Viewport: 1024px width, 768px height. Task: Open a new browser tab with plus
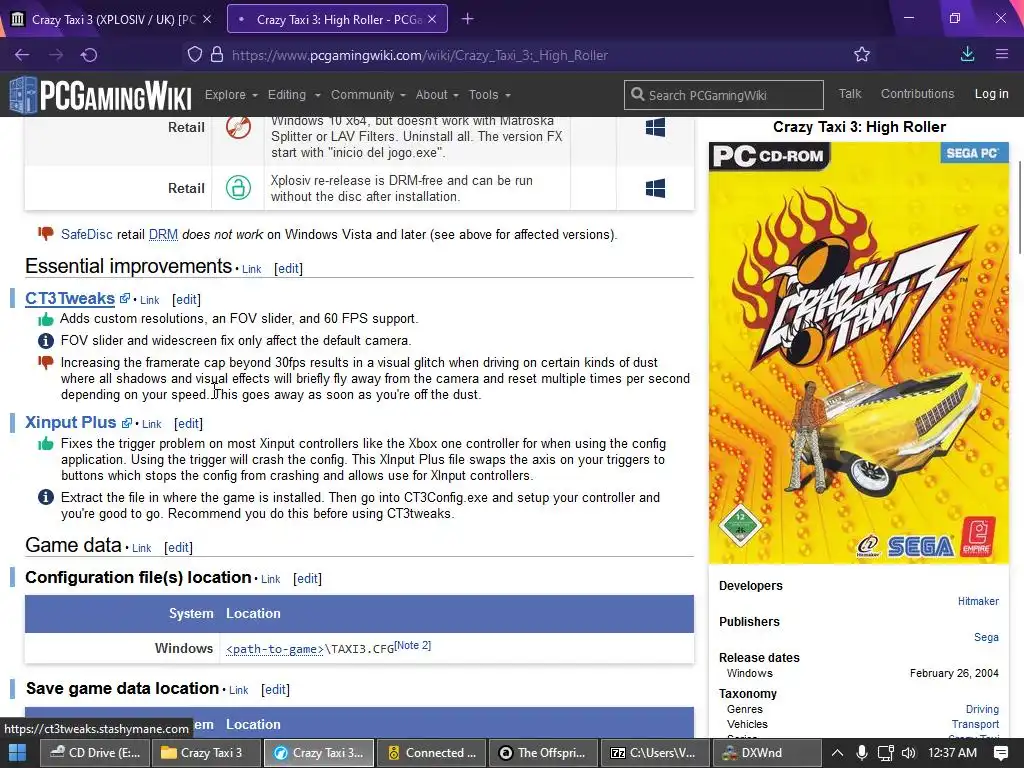point(467,19)
